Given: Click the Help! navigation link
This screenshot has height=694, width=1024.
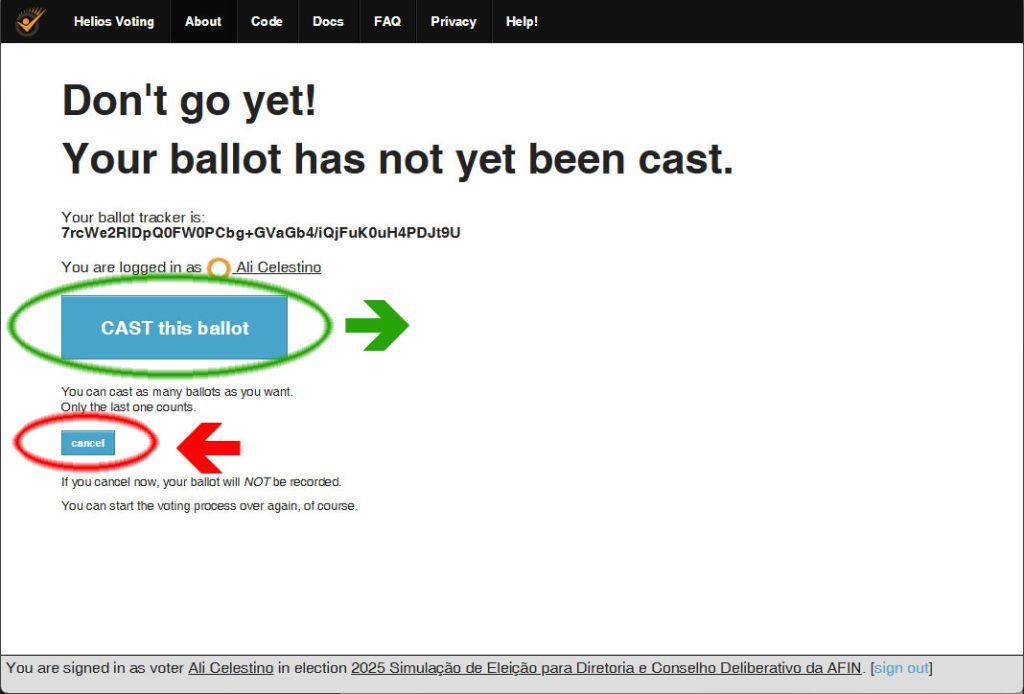Looking at the screenshot, I should point(521,21).
